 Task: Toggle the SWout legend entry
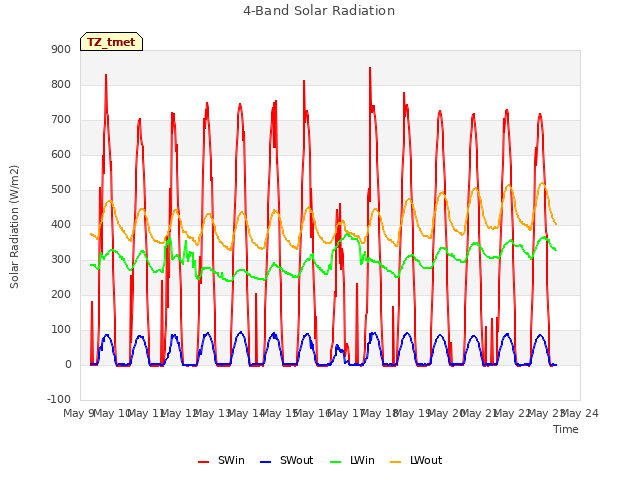tap(287, 460)
